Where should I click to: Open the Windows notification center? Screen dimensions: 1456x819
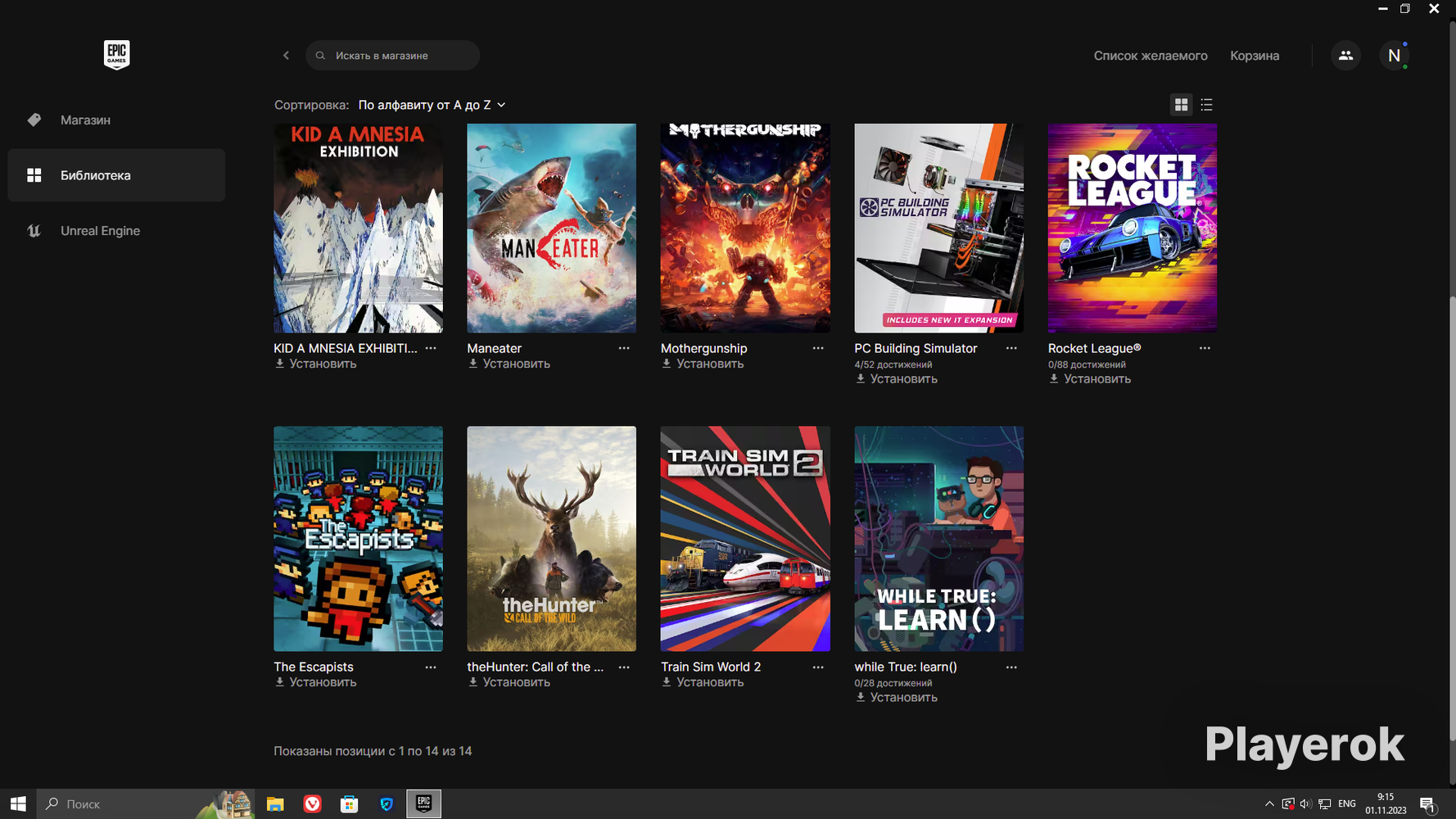[x=1428, y=804]
